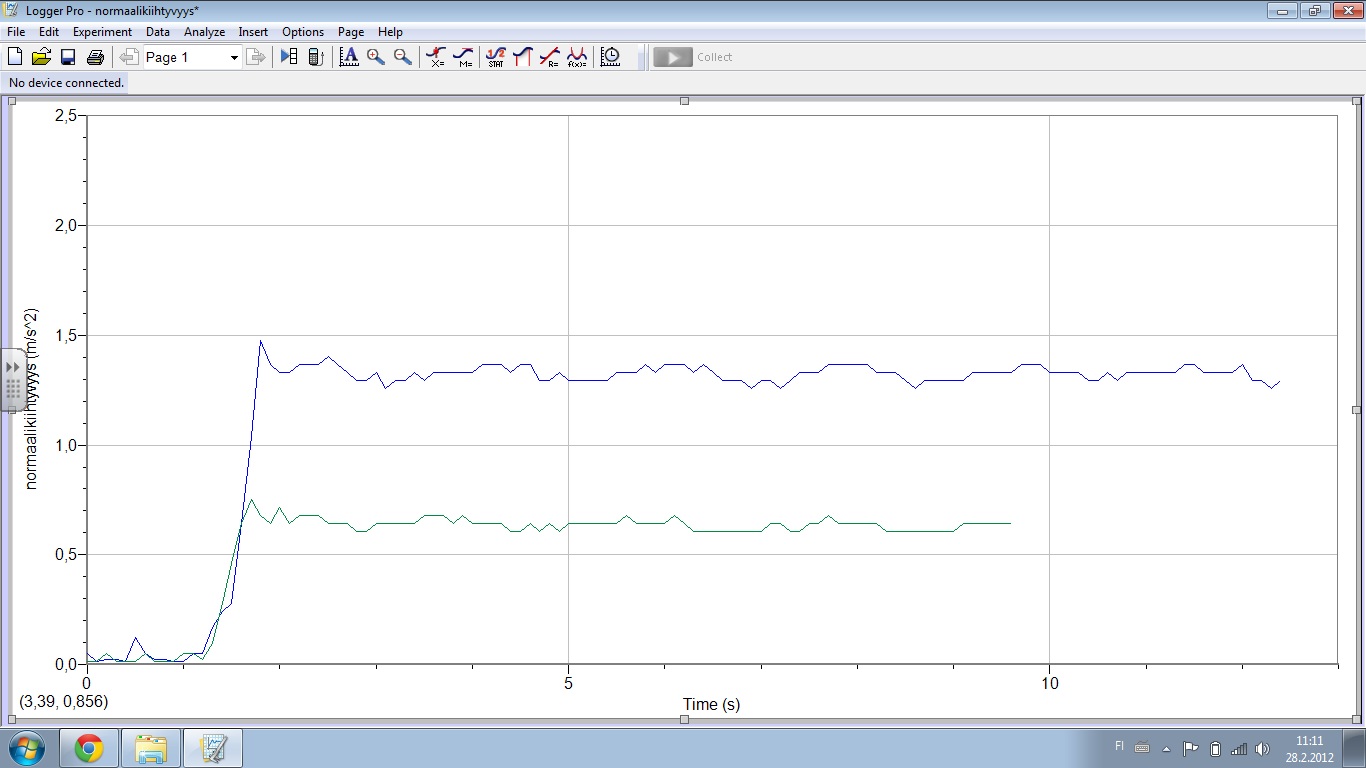Open a file with the folder icon
Viewport: 1366px width, 768px height.
[41, 57]
